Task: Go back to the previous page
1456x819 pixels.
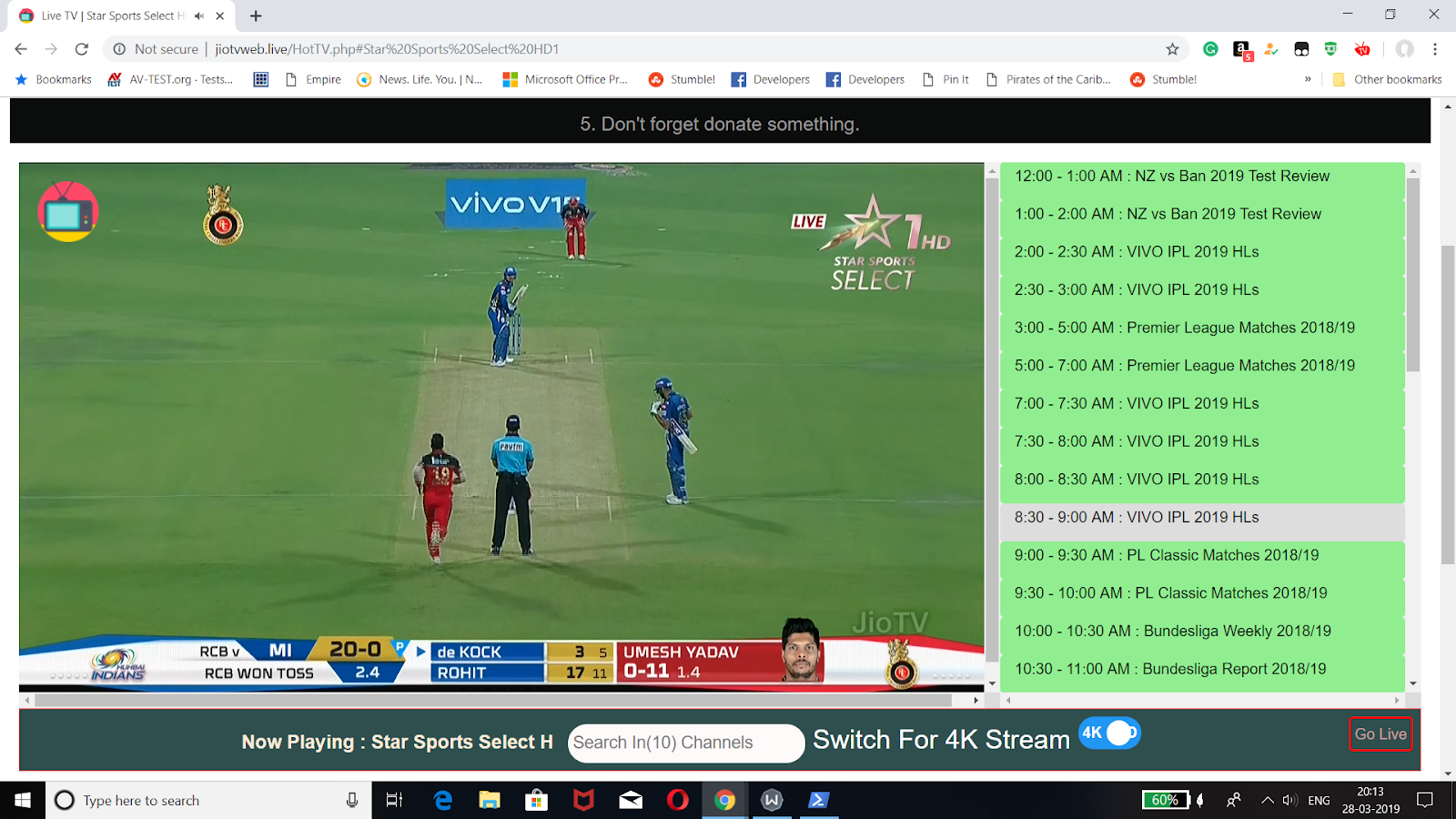Action: pos(21,49)
